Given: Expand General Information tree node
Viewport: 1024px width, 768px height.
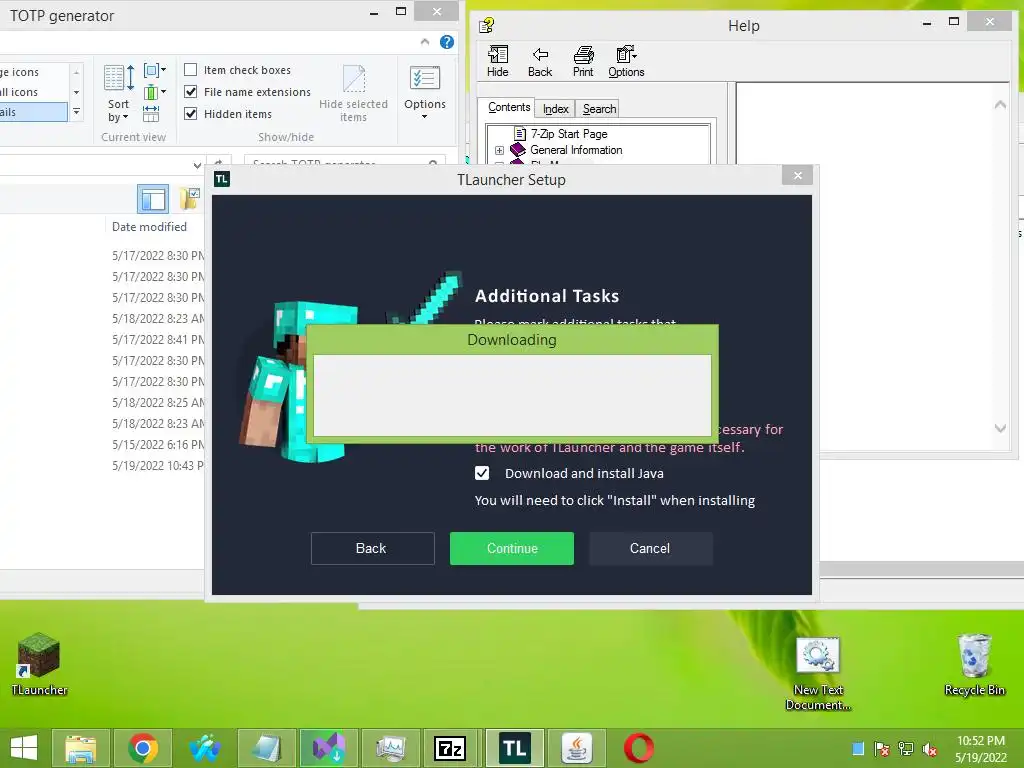Looking at the screenshot, I should click(x=500, y=150).
